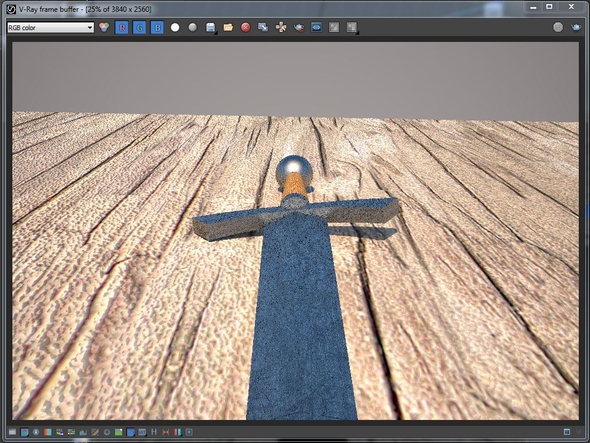Enable monochromatic mode with gray circle

(193, 27)
